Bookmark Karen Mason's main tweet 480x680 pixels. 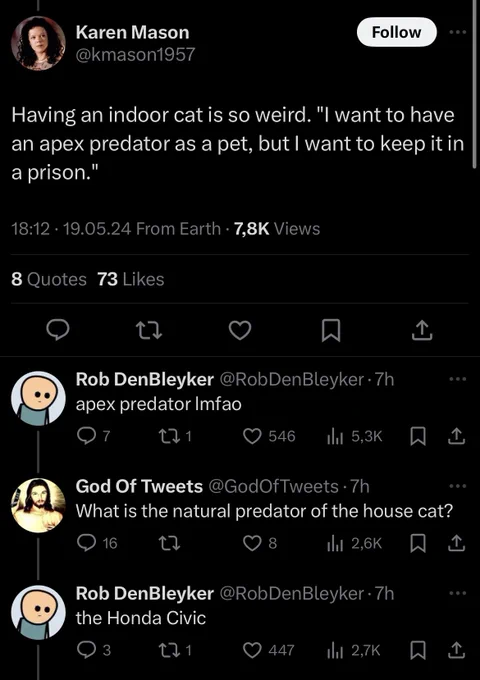331,330
